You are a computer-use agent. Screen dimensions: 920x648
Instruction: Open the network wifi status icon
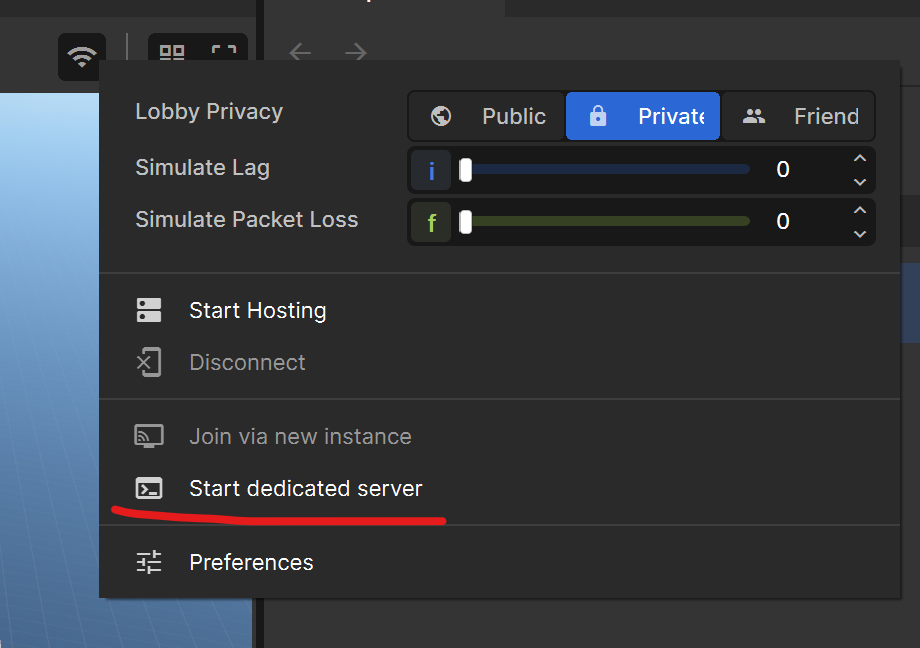[82, 57]
